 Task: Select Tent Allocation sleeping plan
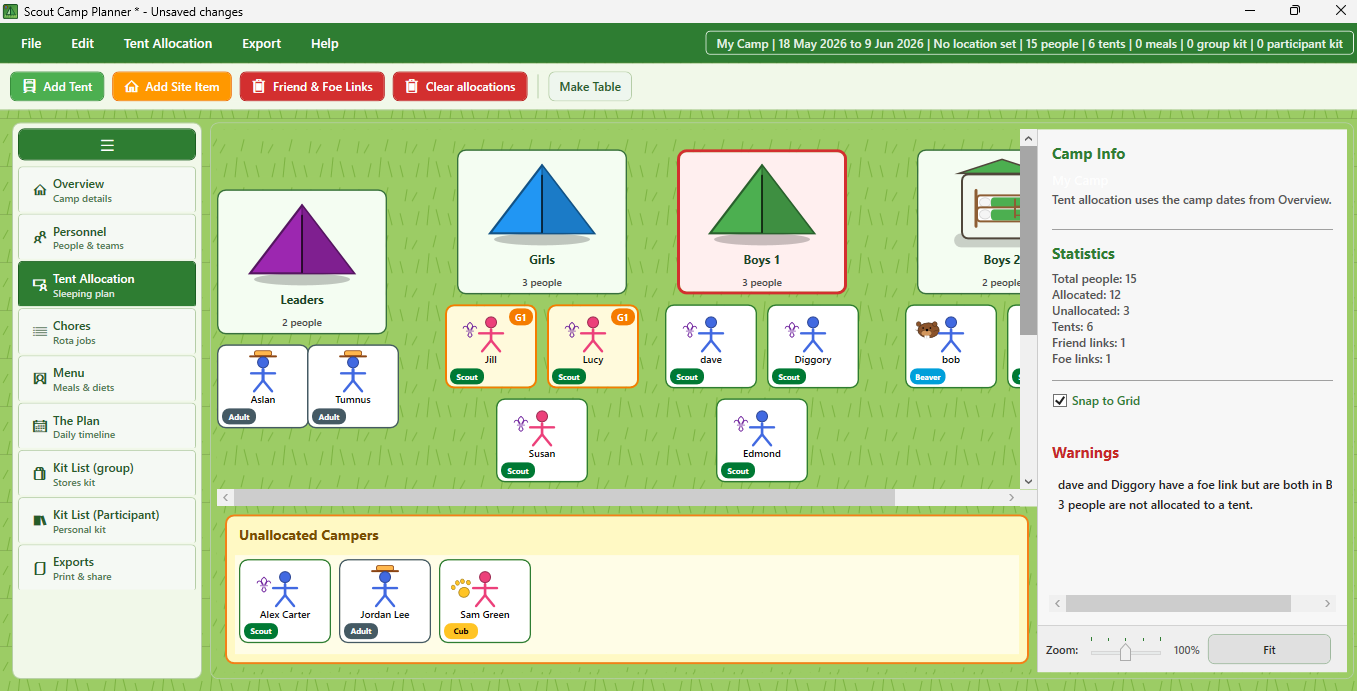tap(107, 285)
